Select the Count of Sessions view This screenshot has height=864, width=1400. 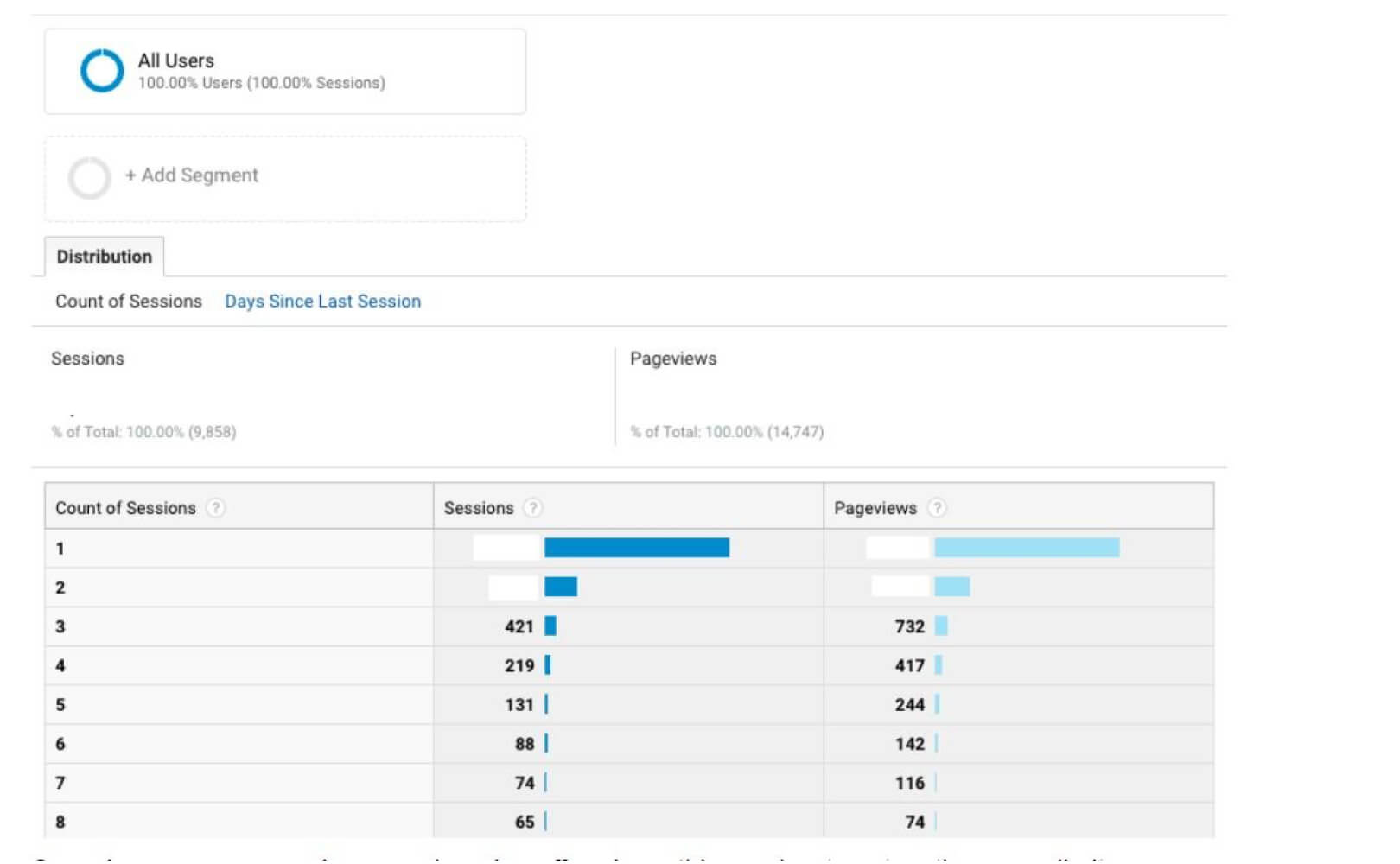click(x=129, y=302)
